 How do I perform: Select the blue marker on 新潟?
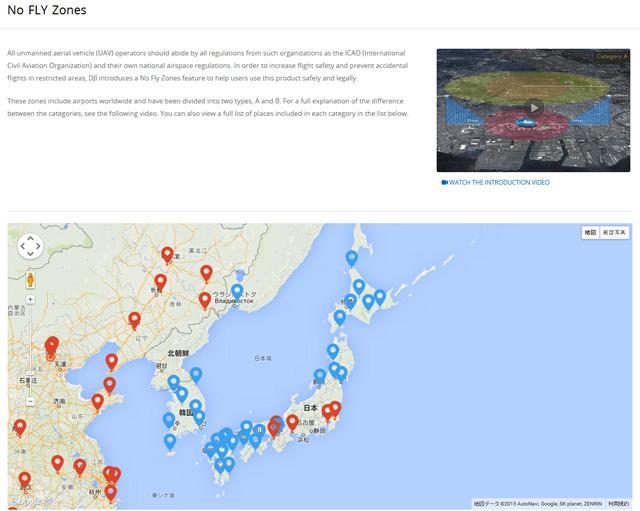(320, 377)
